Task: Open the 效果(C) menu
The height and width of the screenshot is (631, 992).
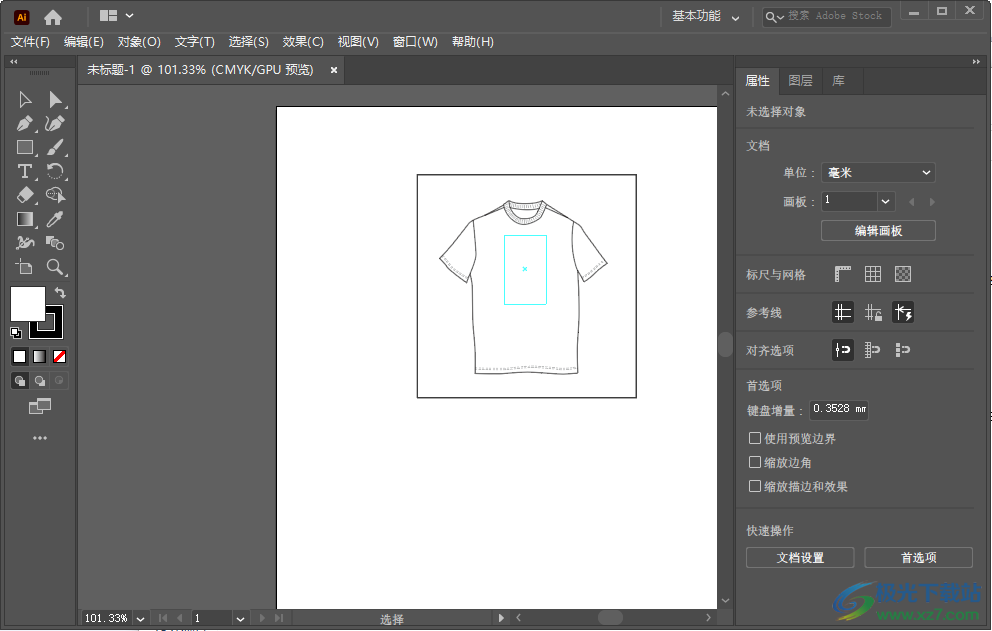Action: [303, 42]
